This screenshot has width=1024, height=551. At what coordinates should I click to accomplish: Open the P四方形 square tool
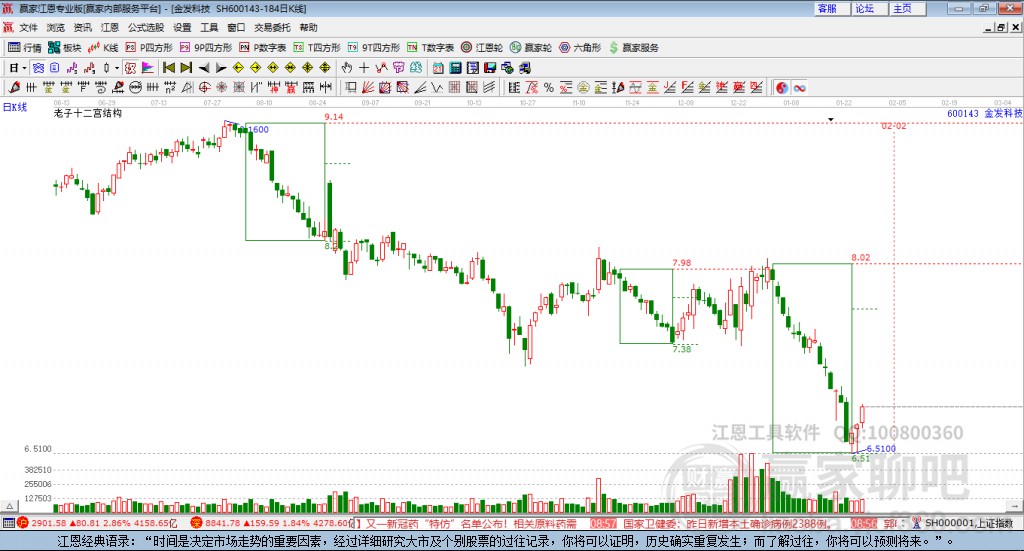point(148,48)
